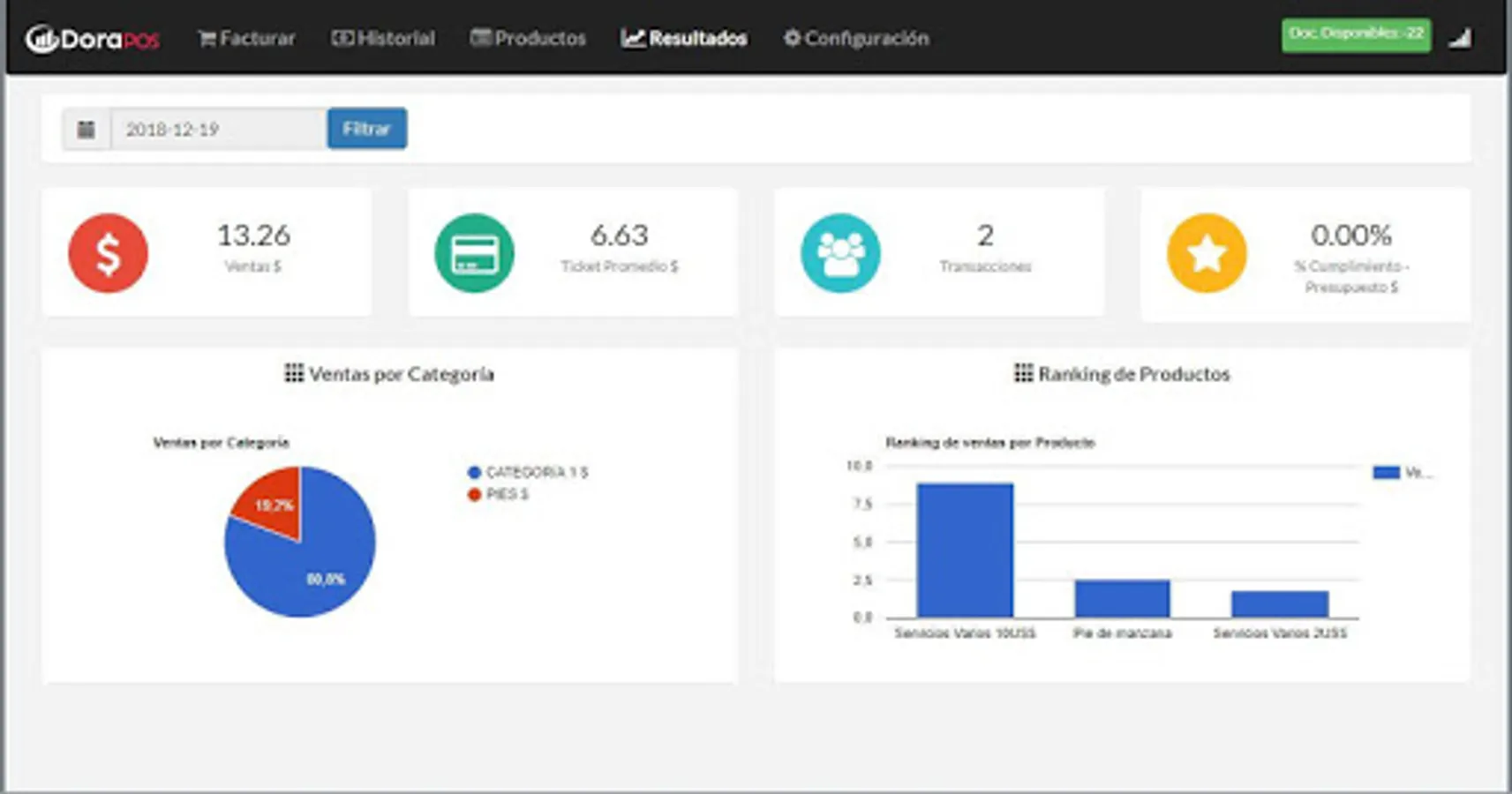
Task: Click the DoraPOS logo
Action: pyautogui.click(x=93, y=39)
